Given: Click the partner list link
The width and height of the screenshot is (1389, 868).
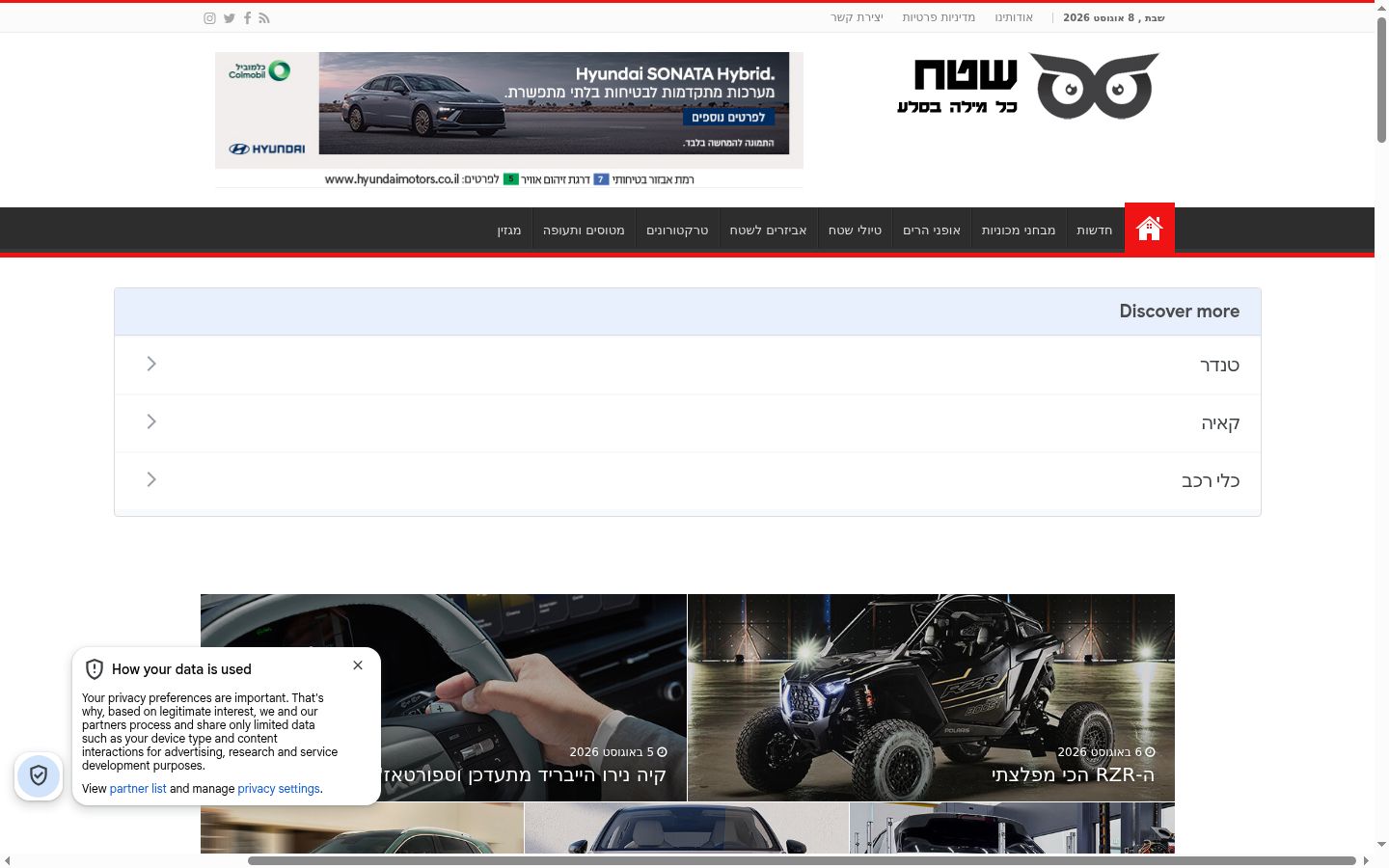Looking at the screenshot, I should (x=138, y=789).
